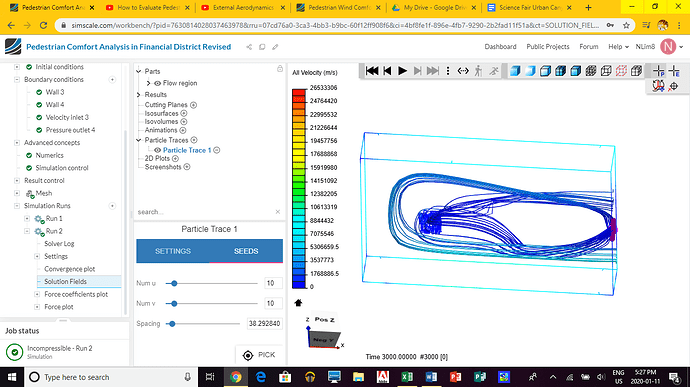690x387 pixels.
Task: Expand the Force coefficients plot node
Action: (x=37, y=294)
